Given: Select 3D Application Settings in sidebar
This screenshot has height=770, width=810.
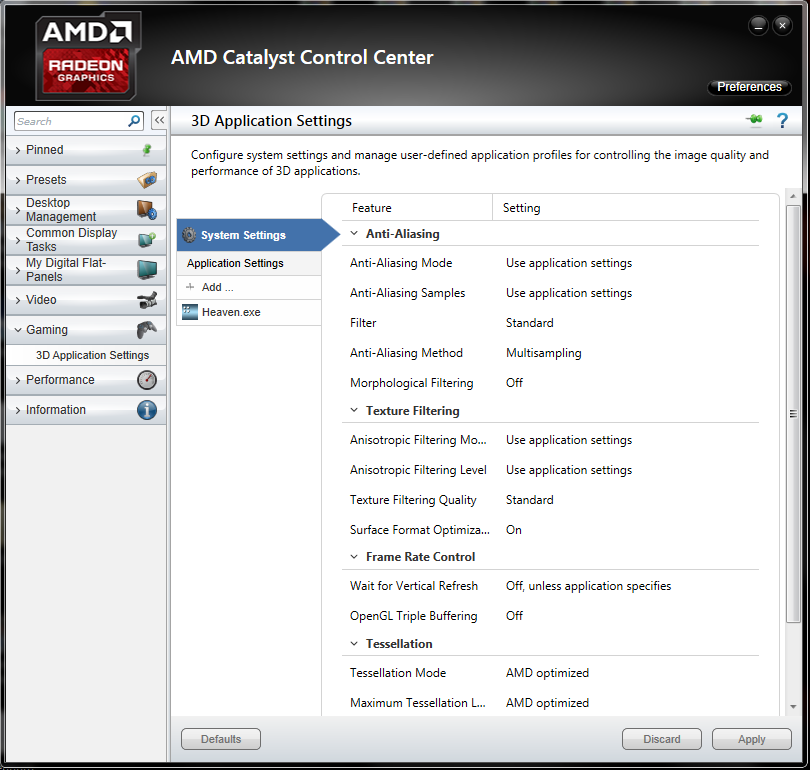Looking at the screenshot, I should pos(86,355).
